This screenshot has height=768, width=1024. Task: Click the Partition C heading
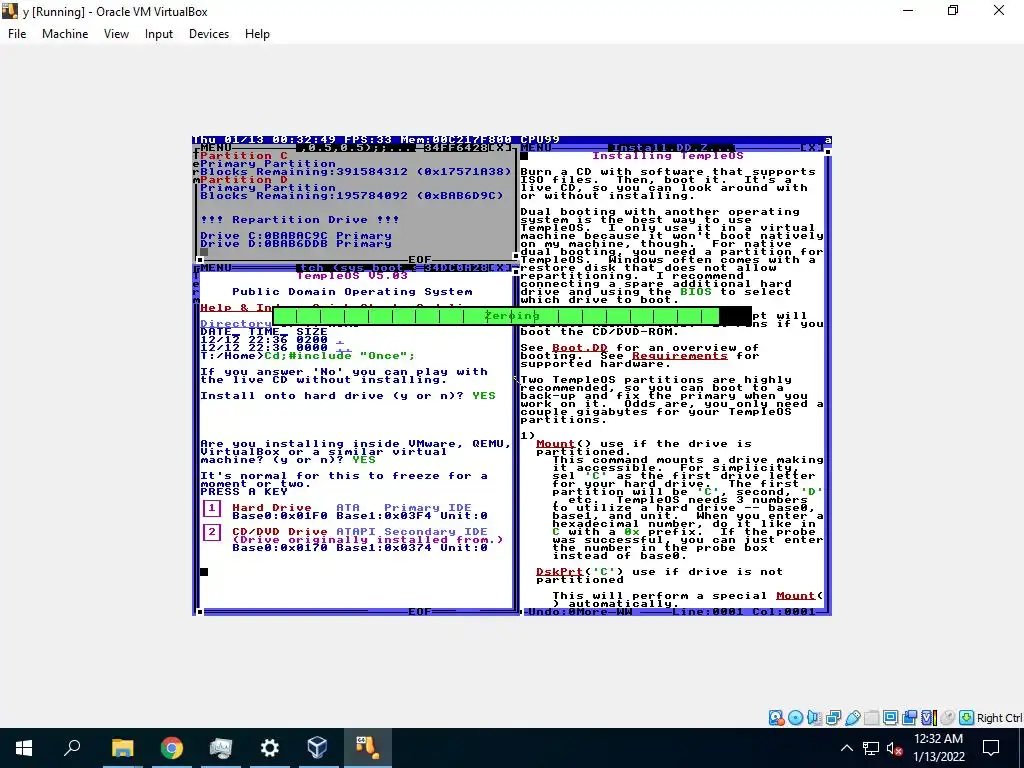[244, 156]
